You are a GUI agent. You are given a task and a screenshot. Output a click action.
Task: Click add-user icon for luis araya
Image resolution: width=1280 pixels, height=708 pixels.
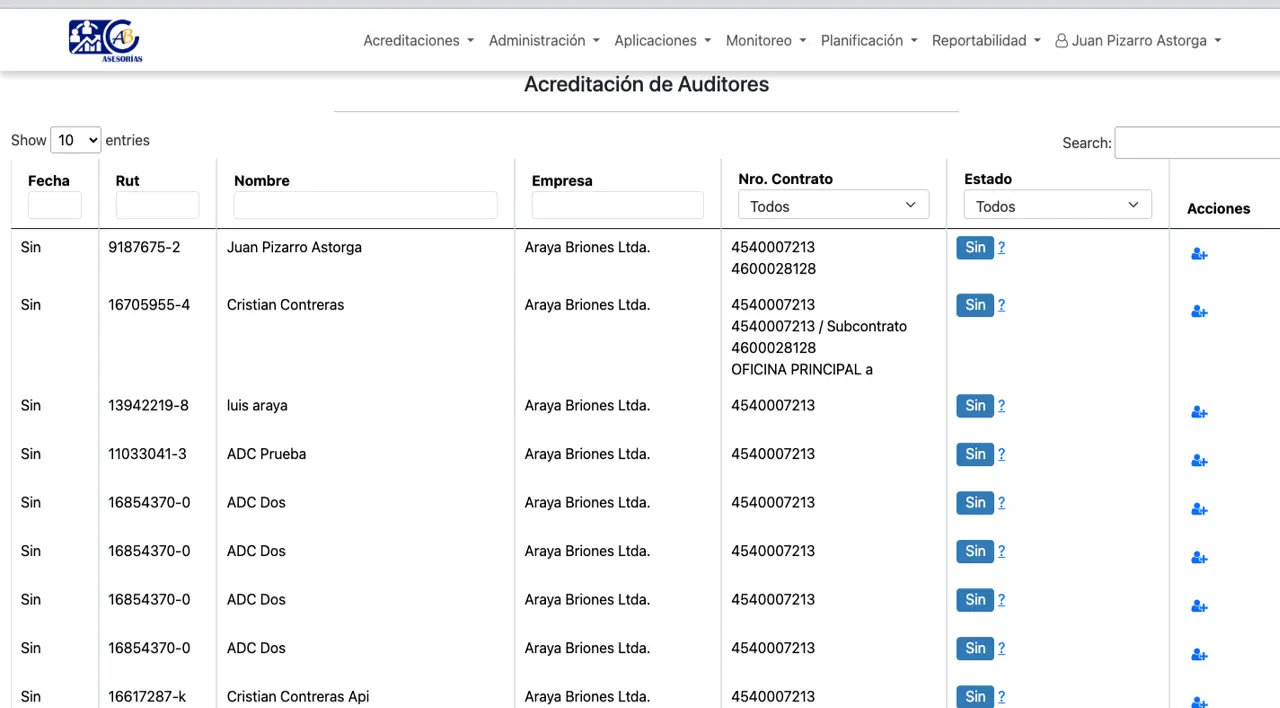coord(1199,413)
